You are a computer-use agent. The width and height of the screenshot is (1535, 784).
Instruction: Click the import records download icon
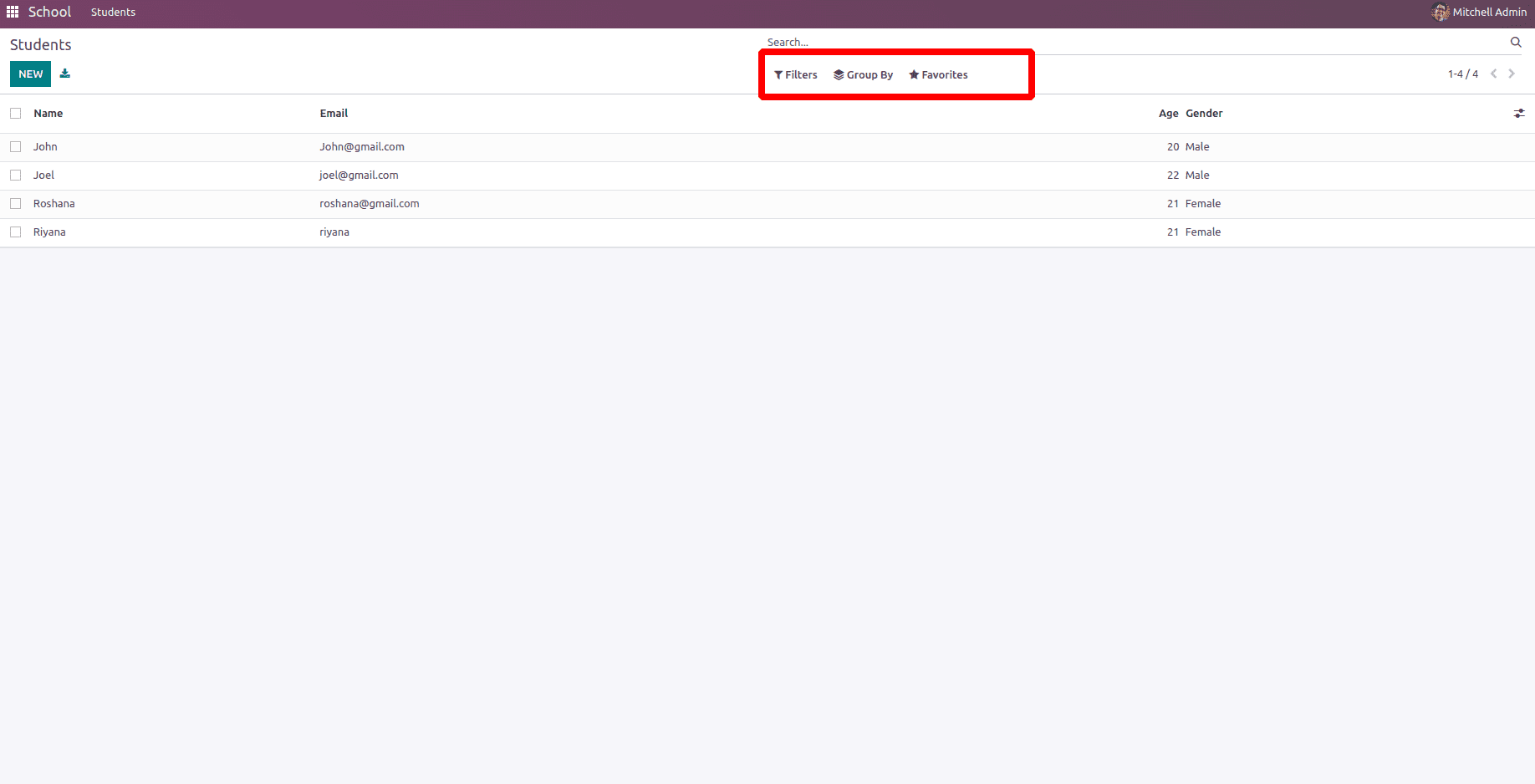point(65,74)
